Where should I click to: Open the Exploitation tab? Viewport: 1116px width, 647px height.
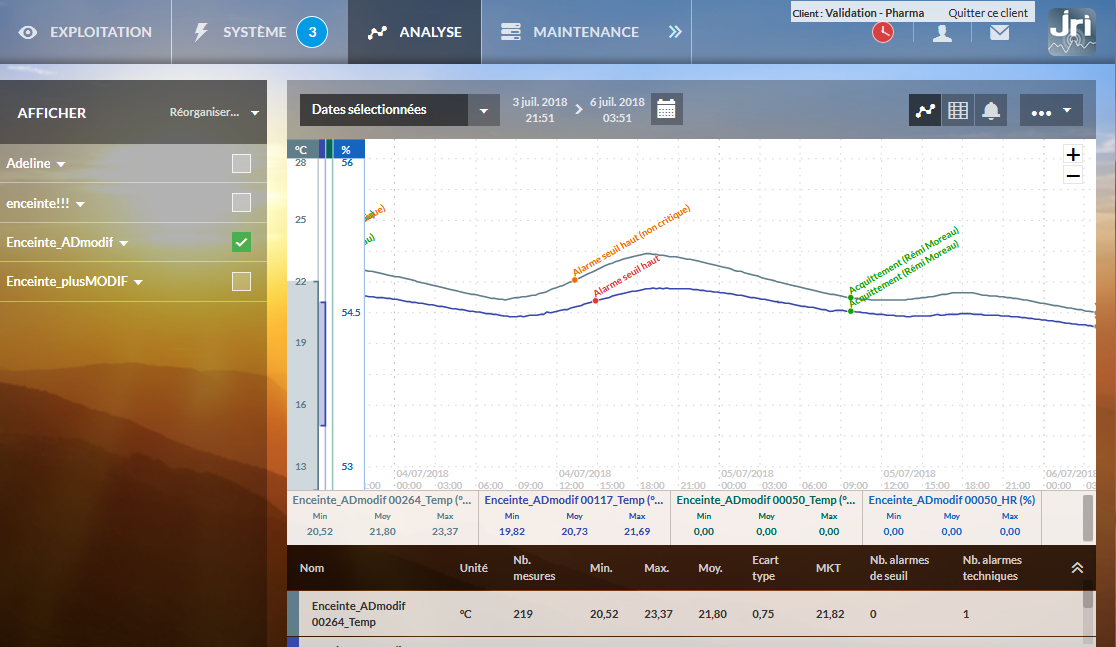[85, 32]
